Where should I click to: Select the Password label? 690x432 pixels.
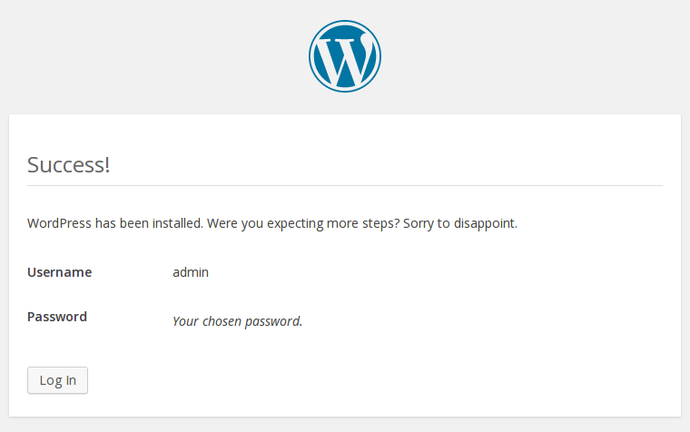click(57, 317)
